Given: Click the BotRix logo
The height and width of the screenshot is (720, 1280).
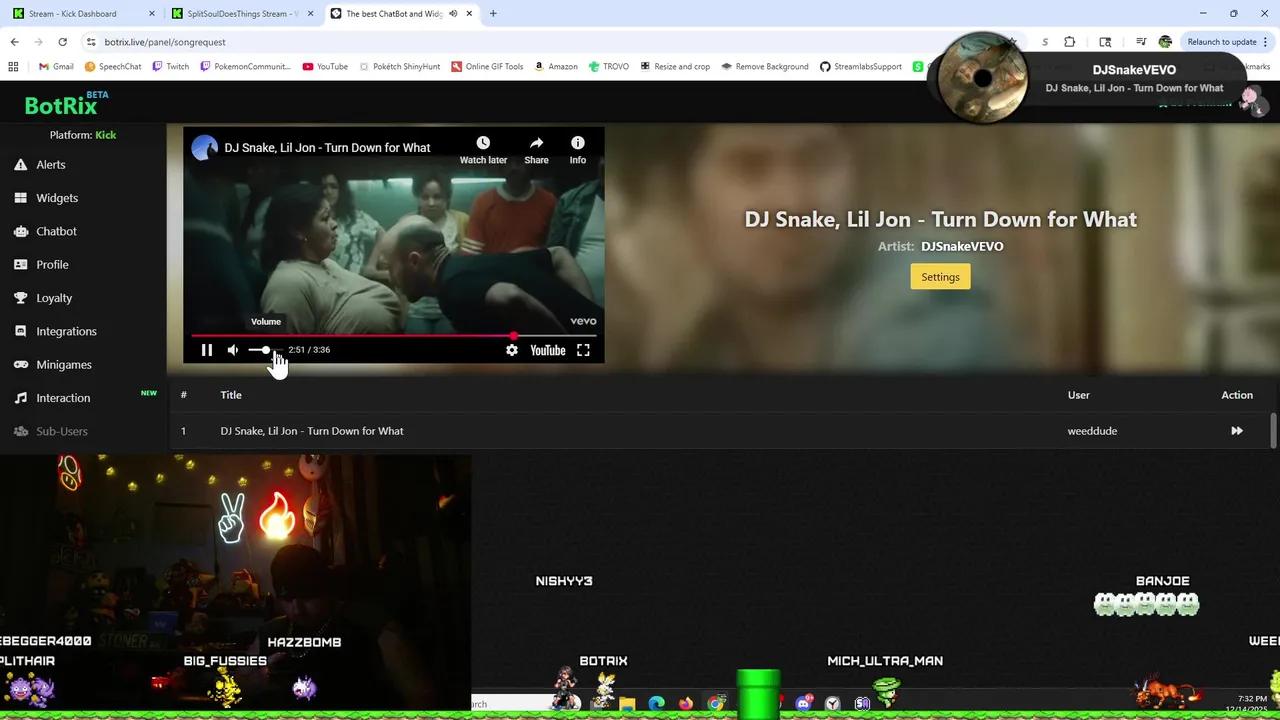Looking at the screenshot, I should tap(61, 106).
